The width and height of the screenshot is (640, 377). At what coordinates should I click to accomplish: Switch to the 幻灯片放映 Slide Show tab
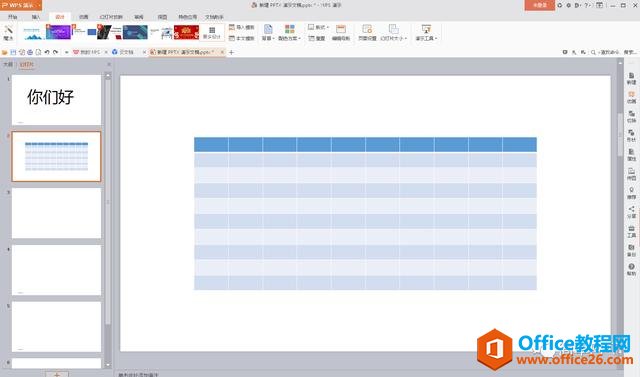click(111, 17)
